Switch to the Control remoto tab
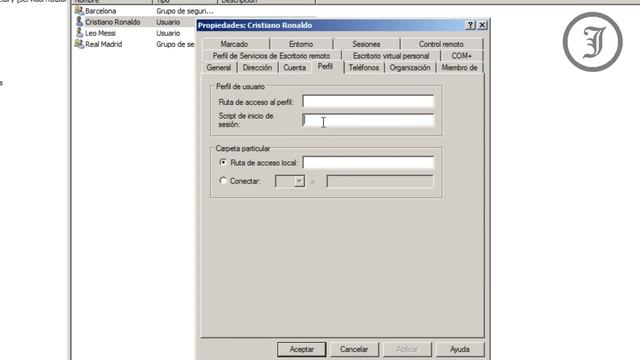 tap(441, 44)
